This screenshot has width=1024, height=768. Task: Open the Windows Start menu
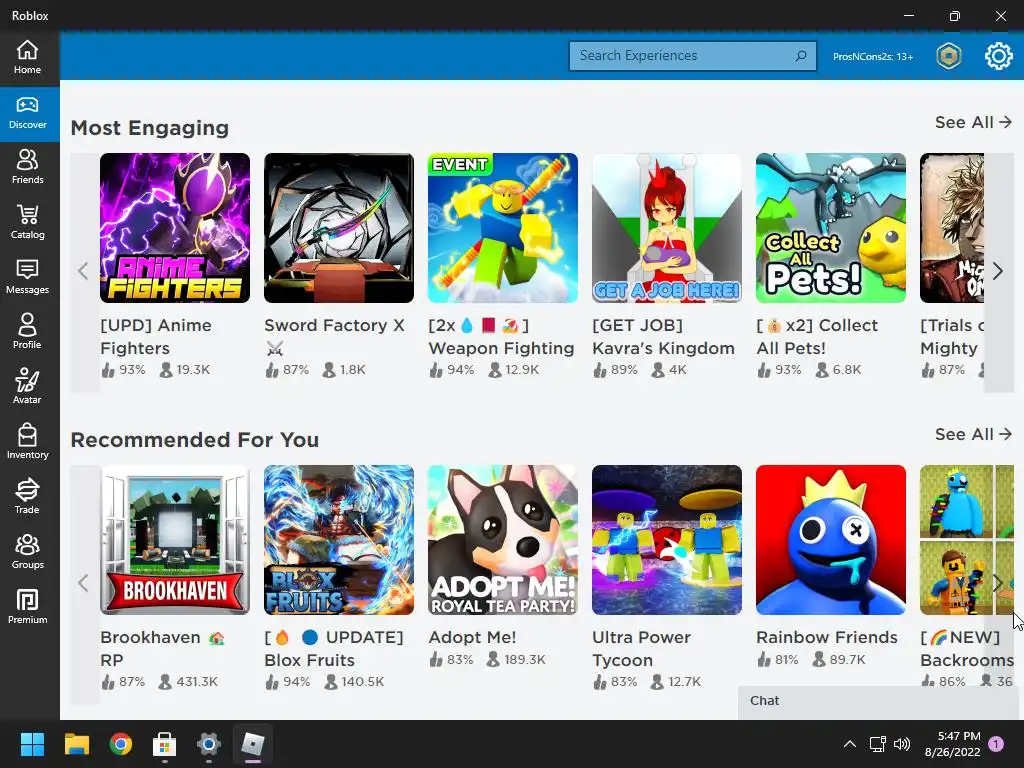pyautogui.click(x=32, y=744)
